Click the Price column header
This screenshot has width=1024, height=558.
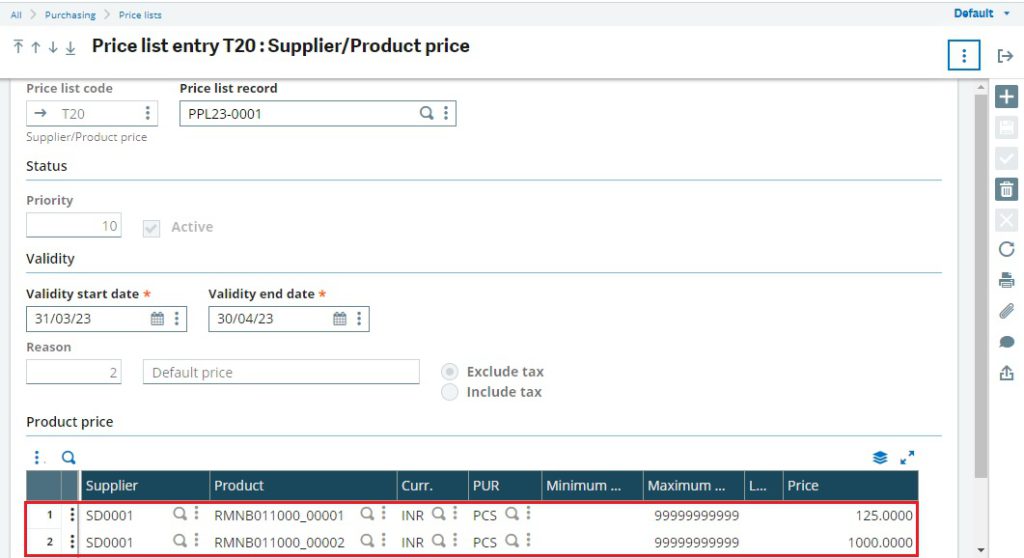tap(850, 485)
